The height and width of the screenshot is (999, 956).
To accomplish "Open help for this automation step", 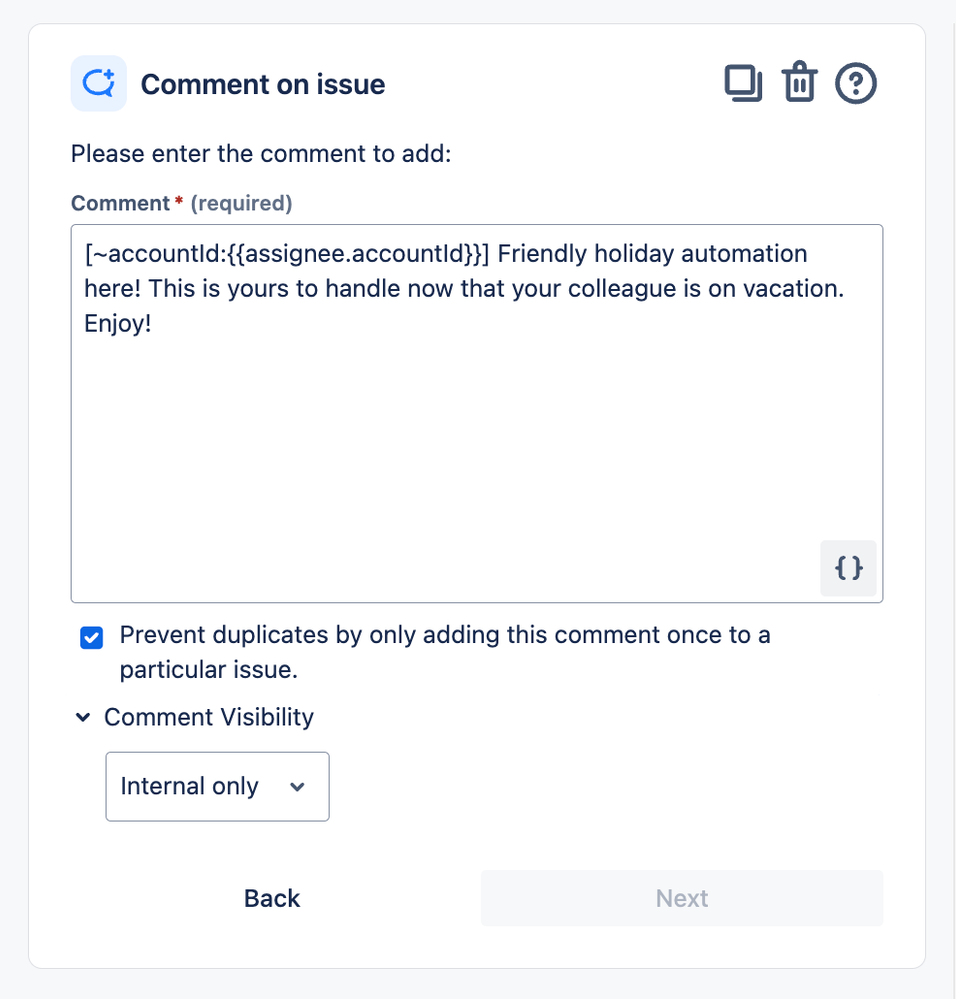I will pos(856,83).
